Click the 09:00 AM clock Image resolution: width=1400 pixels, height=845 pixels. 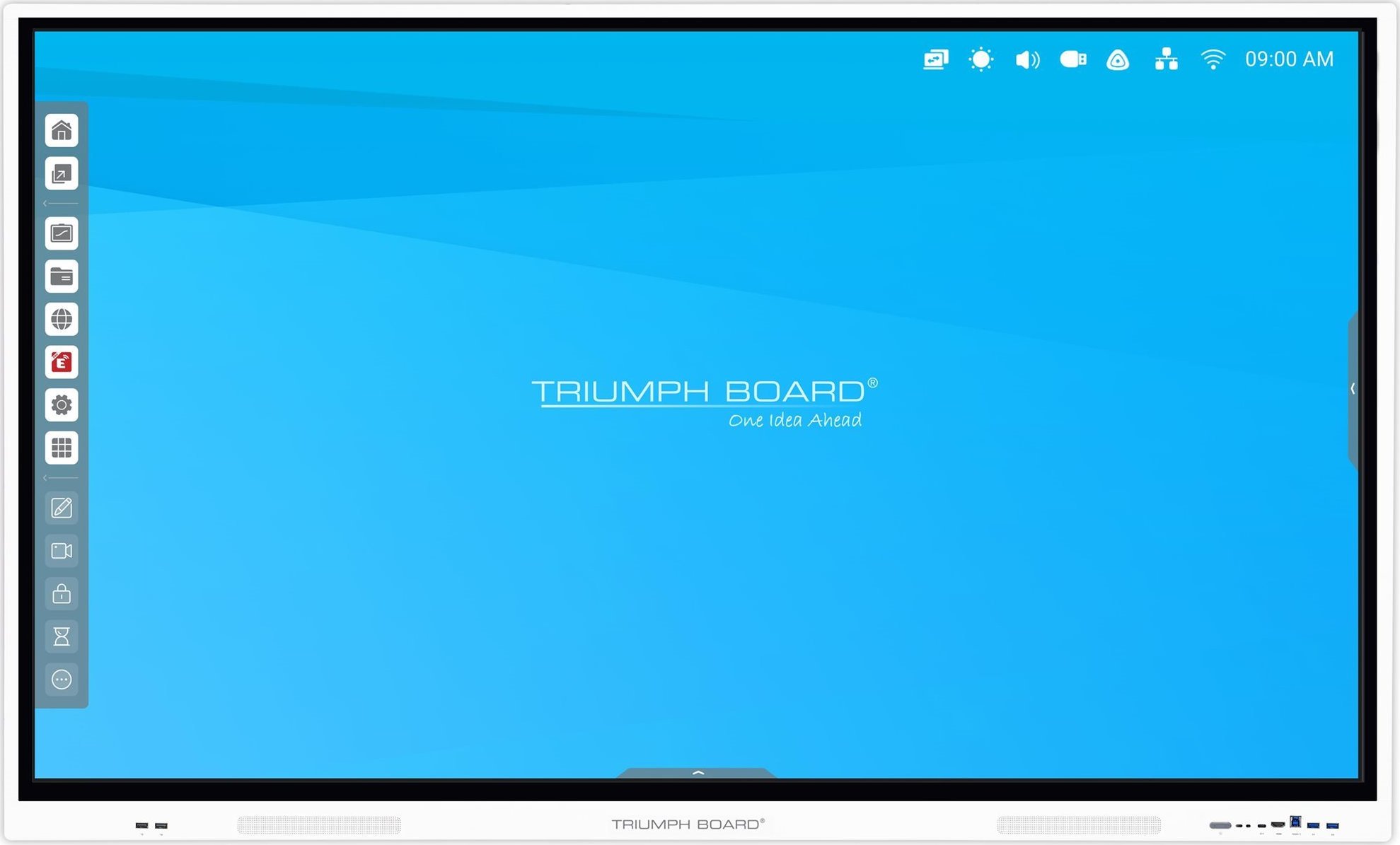(1289, 59)
